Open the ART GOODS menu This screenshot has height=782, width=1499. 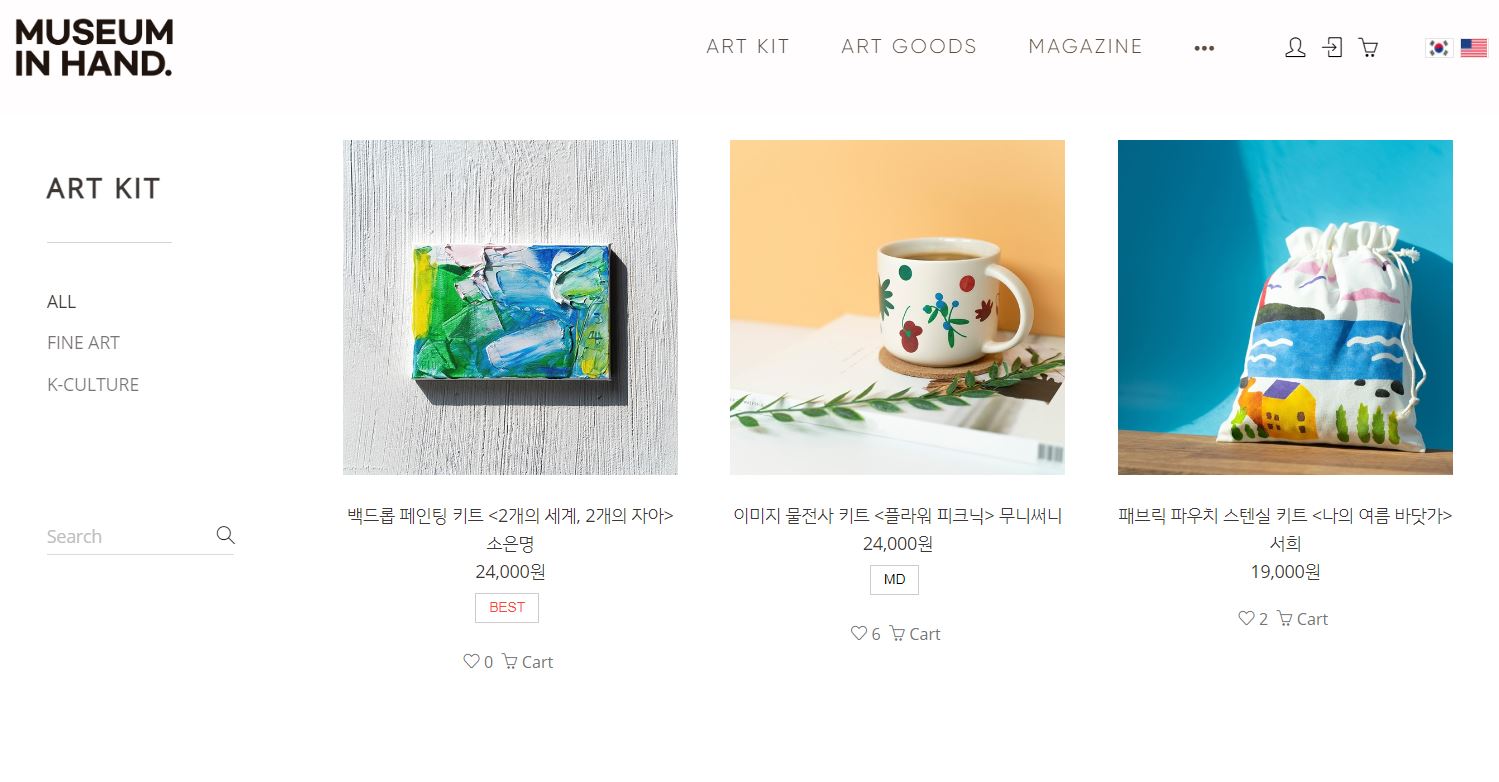click(909, 47)
